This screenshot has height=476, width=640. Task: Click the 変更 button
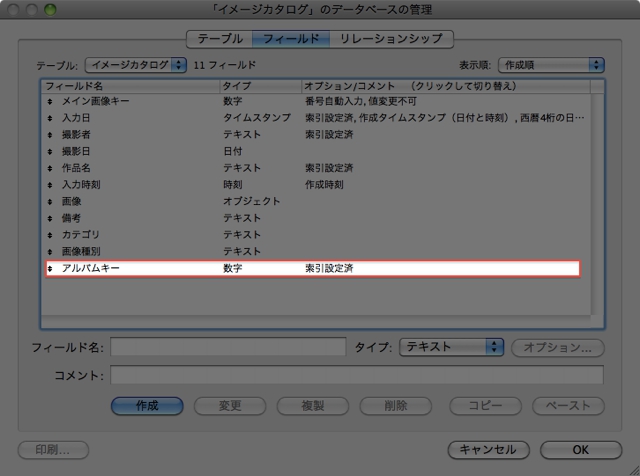click(230, 406)
